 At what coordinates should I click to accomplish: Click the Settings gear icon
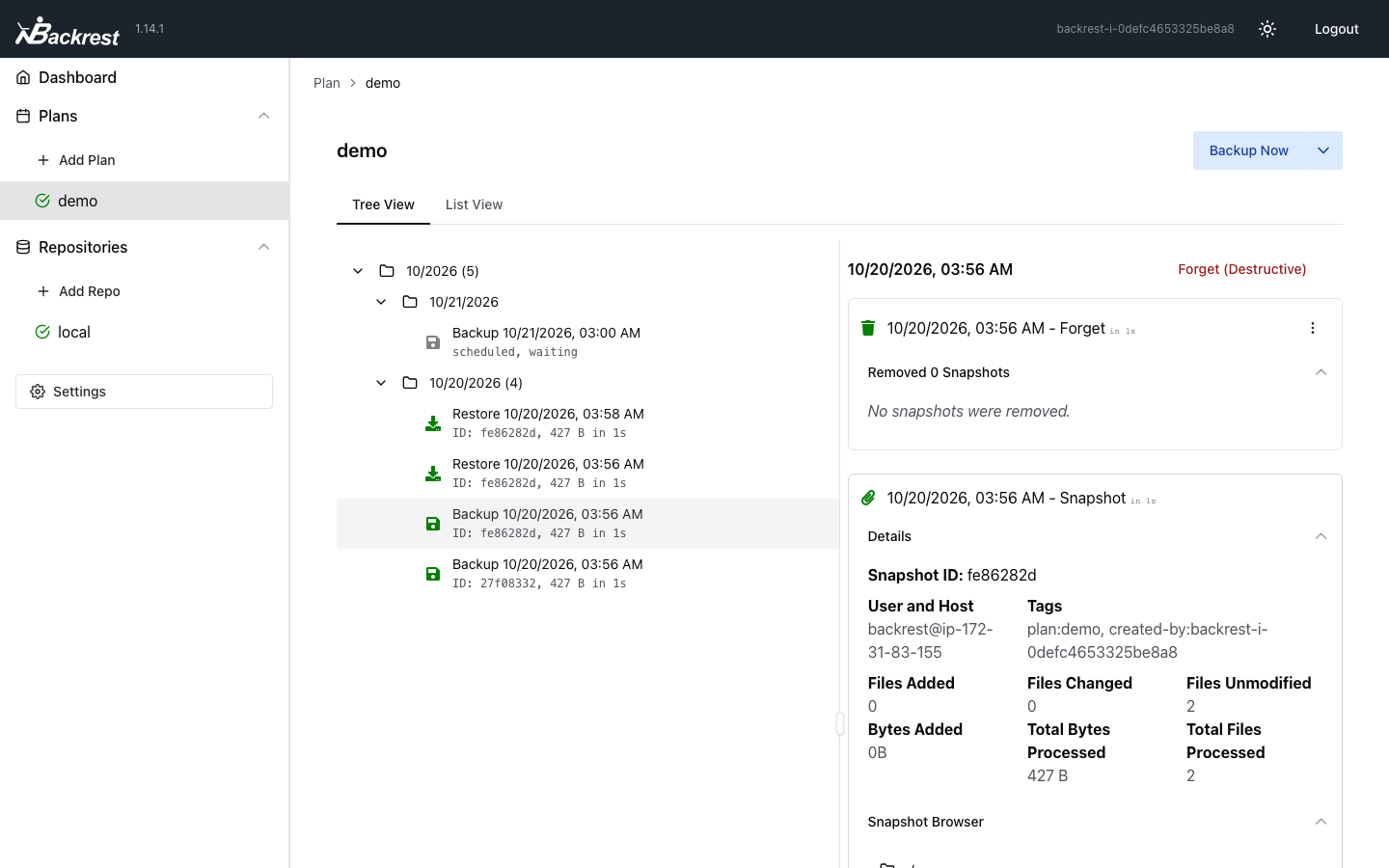(x=38, y=392)
